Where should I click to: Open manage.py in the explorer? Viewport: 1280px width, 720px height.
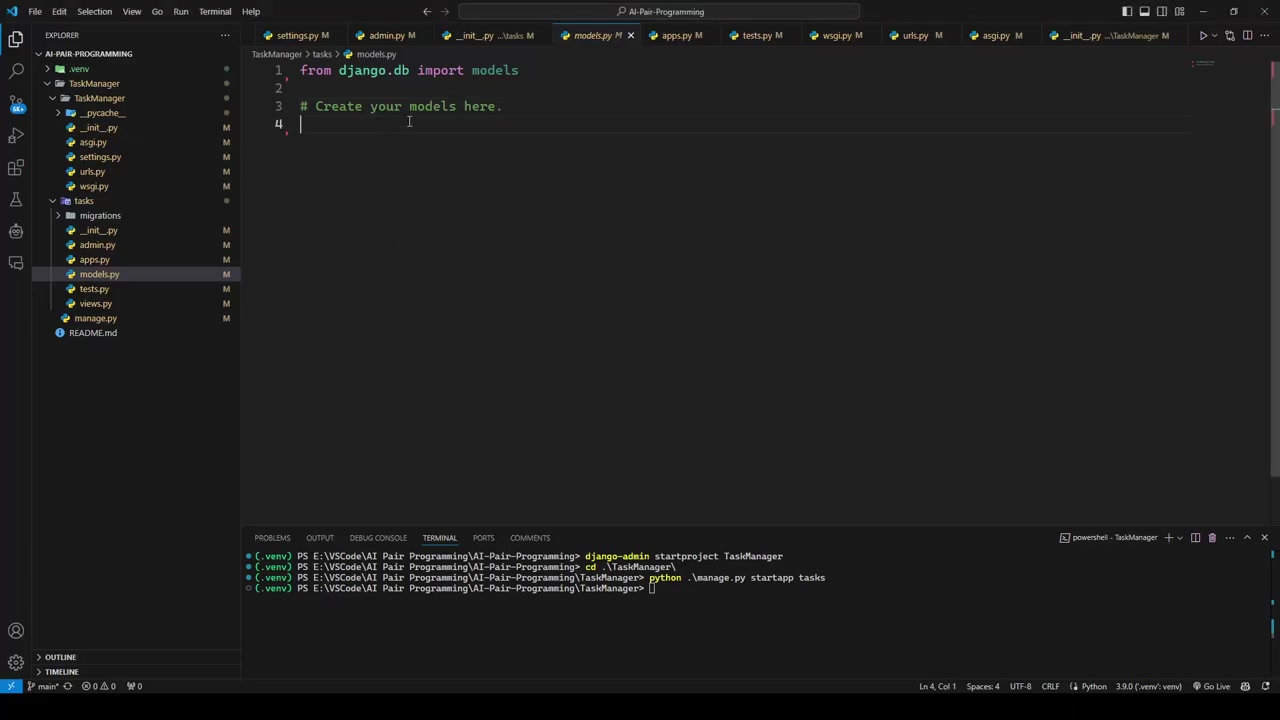[x=95, y=318]
